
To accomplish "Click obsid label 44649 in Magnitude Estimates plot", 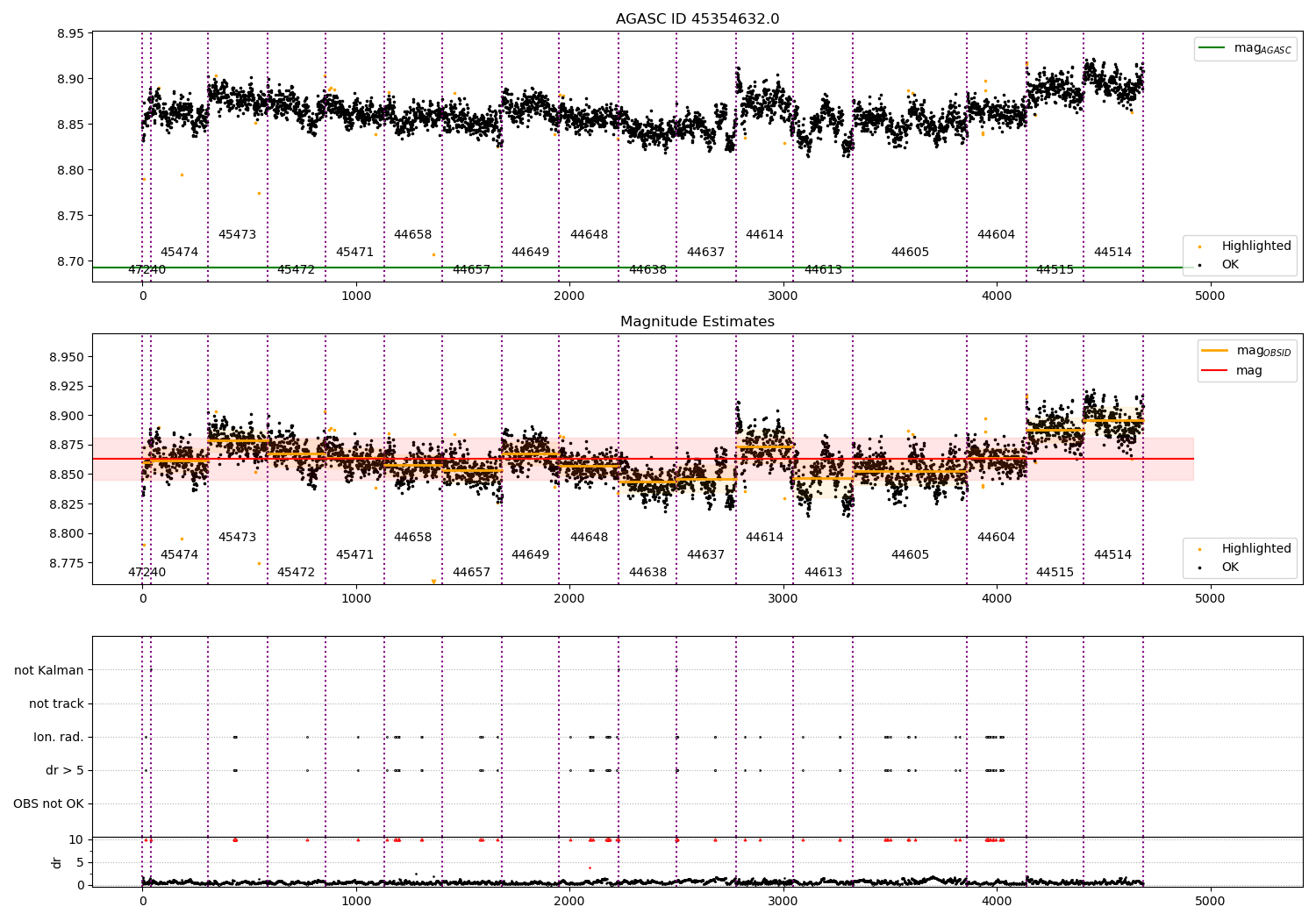I will pos(530,555).
